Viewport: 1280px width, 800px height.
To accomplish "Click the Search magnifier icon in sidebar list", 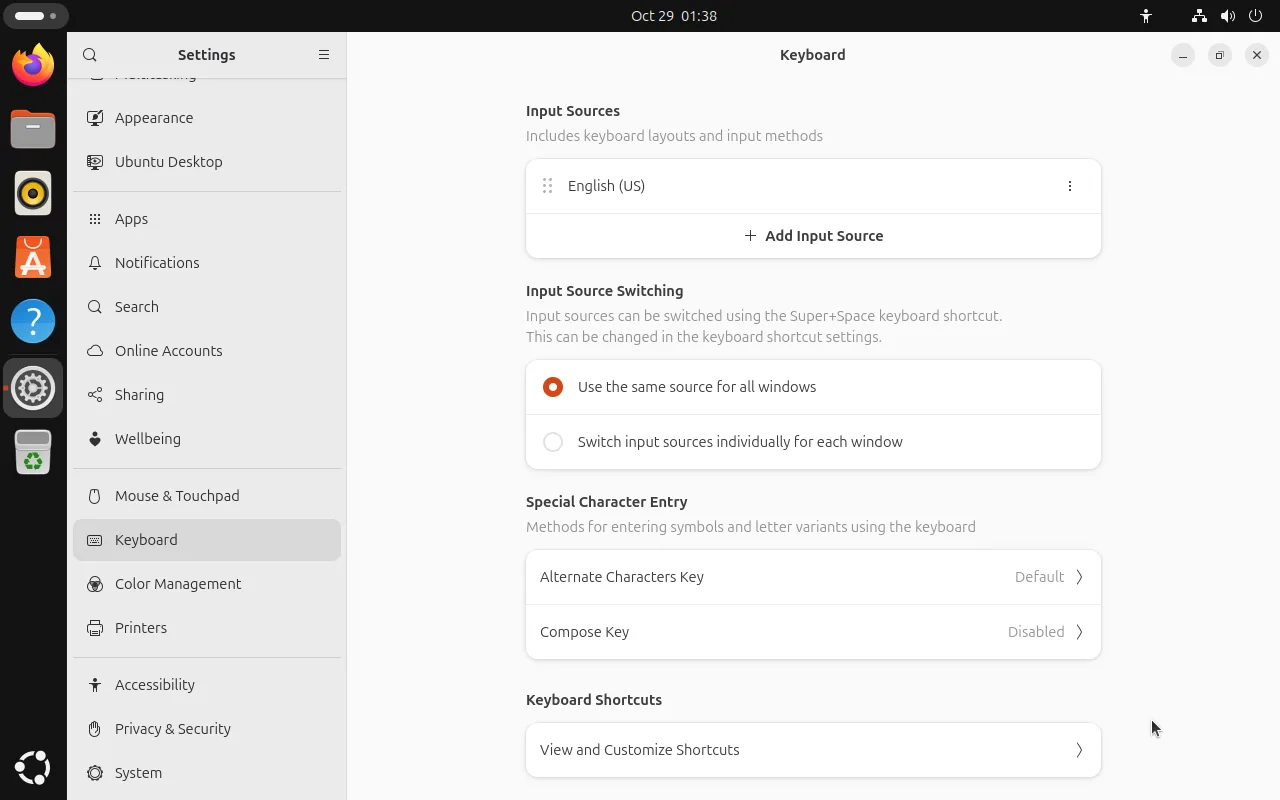I will pyautogui.click(x=95, y=307).
